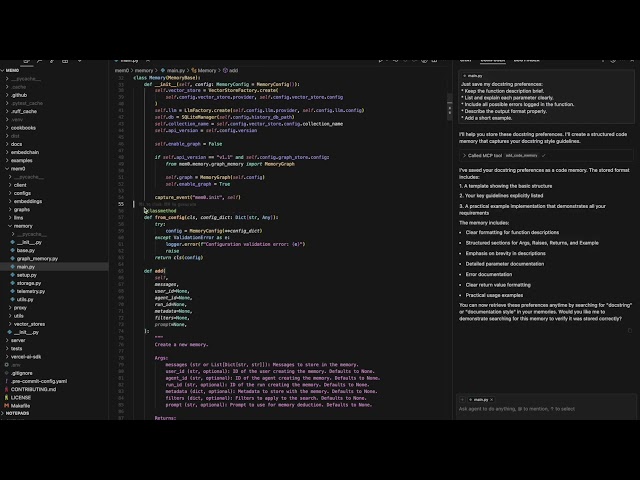
Task: Click Python icon next to storage.py
Action: click(x=13, y=283)
